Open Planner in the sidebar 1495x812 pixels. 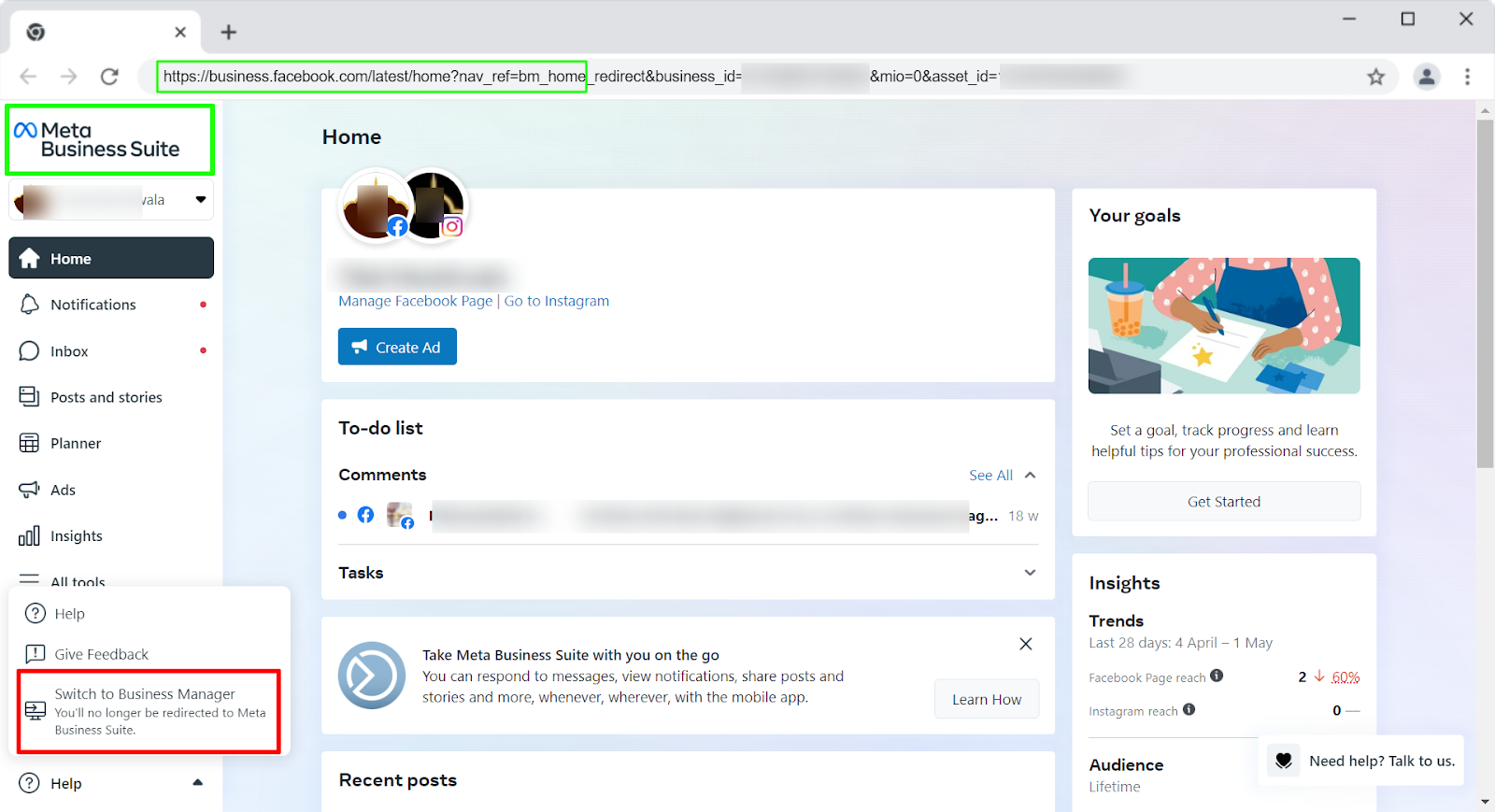pyautogui.click(x=111, y=443)
